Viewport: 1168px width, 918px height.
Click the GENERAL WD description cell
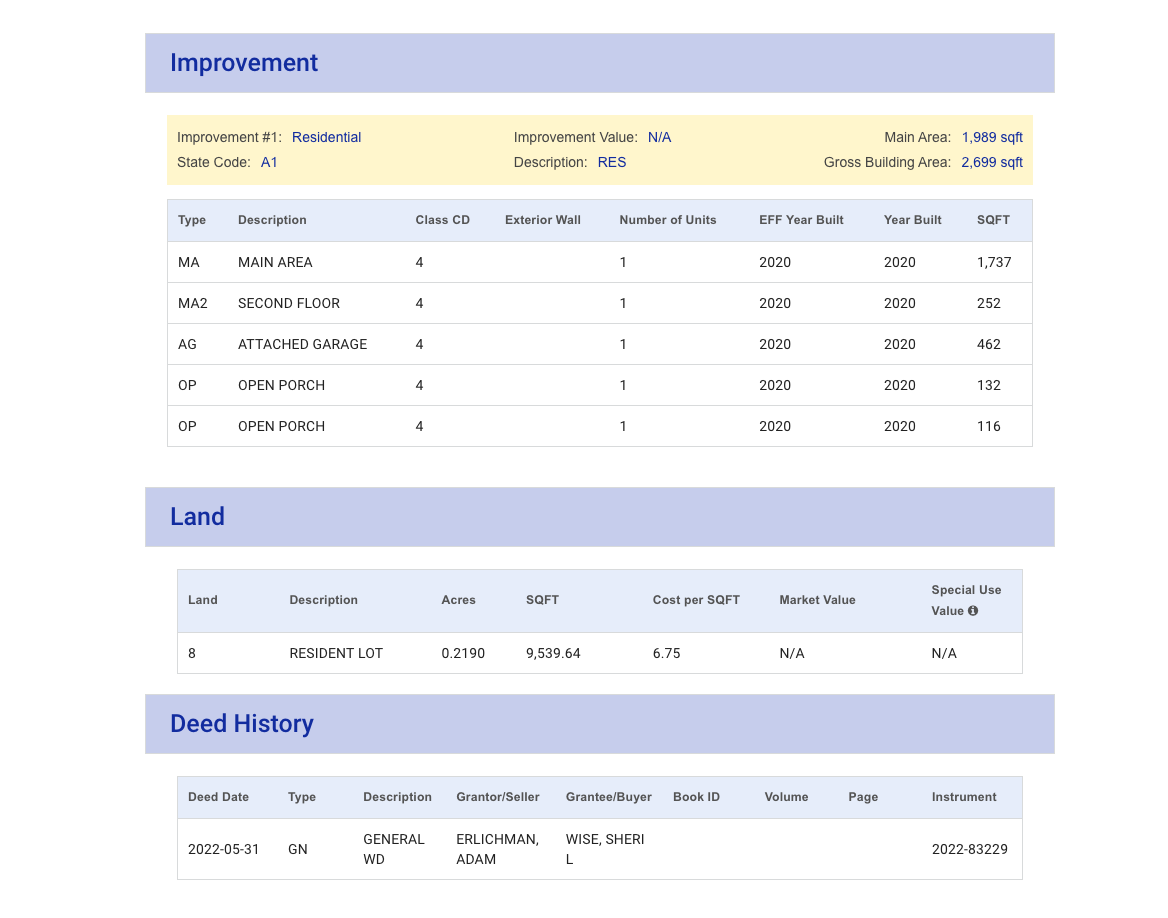coord(393,849)
